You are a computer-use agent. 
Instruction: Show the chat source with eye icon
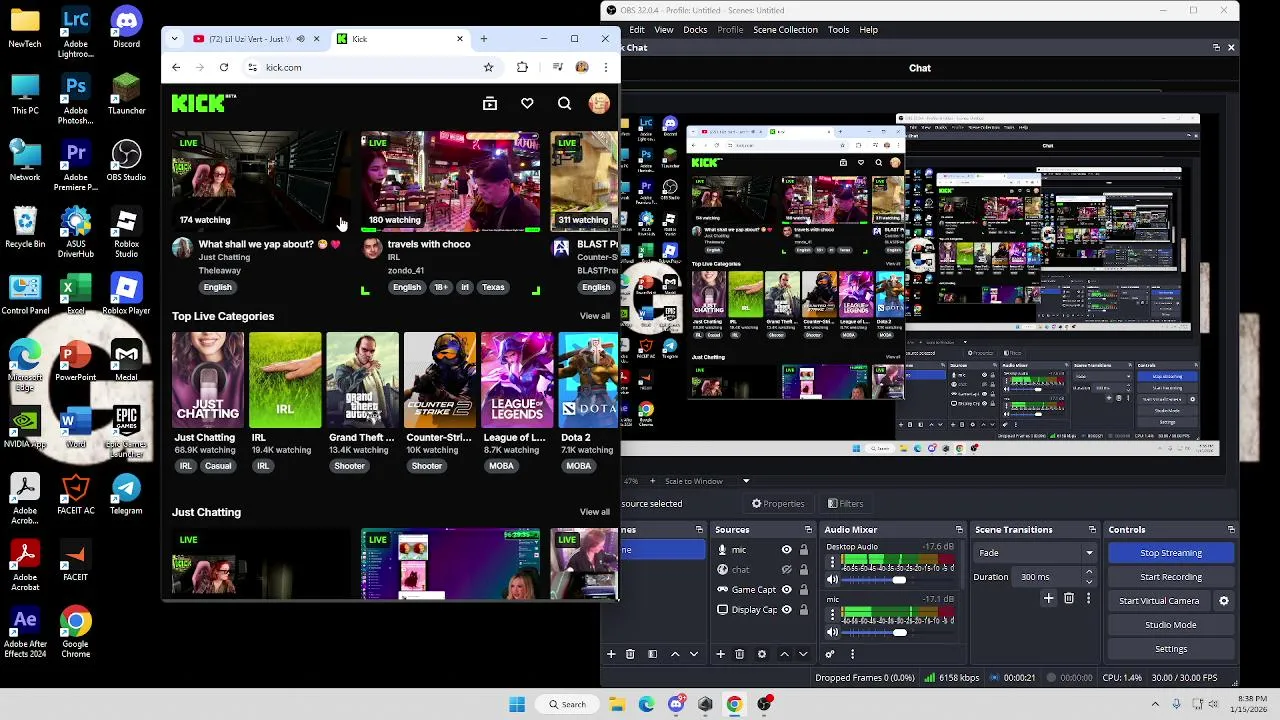coord(786,570)
